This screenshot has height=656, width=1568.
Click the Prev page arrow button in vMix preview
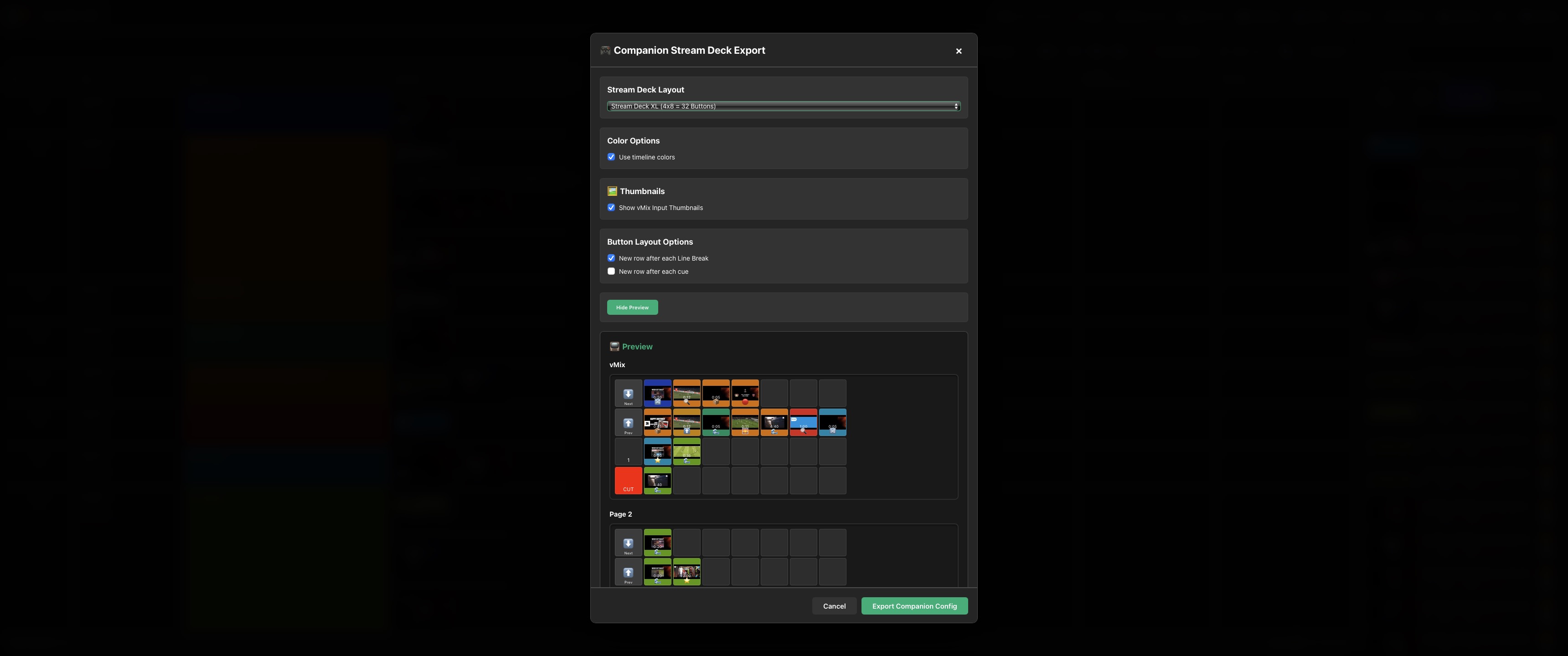[x=628, y=423]
